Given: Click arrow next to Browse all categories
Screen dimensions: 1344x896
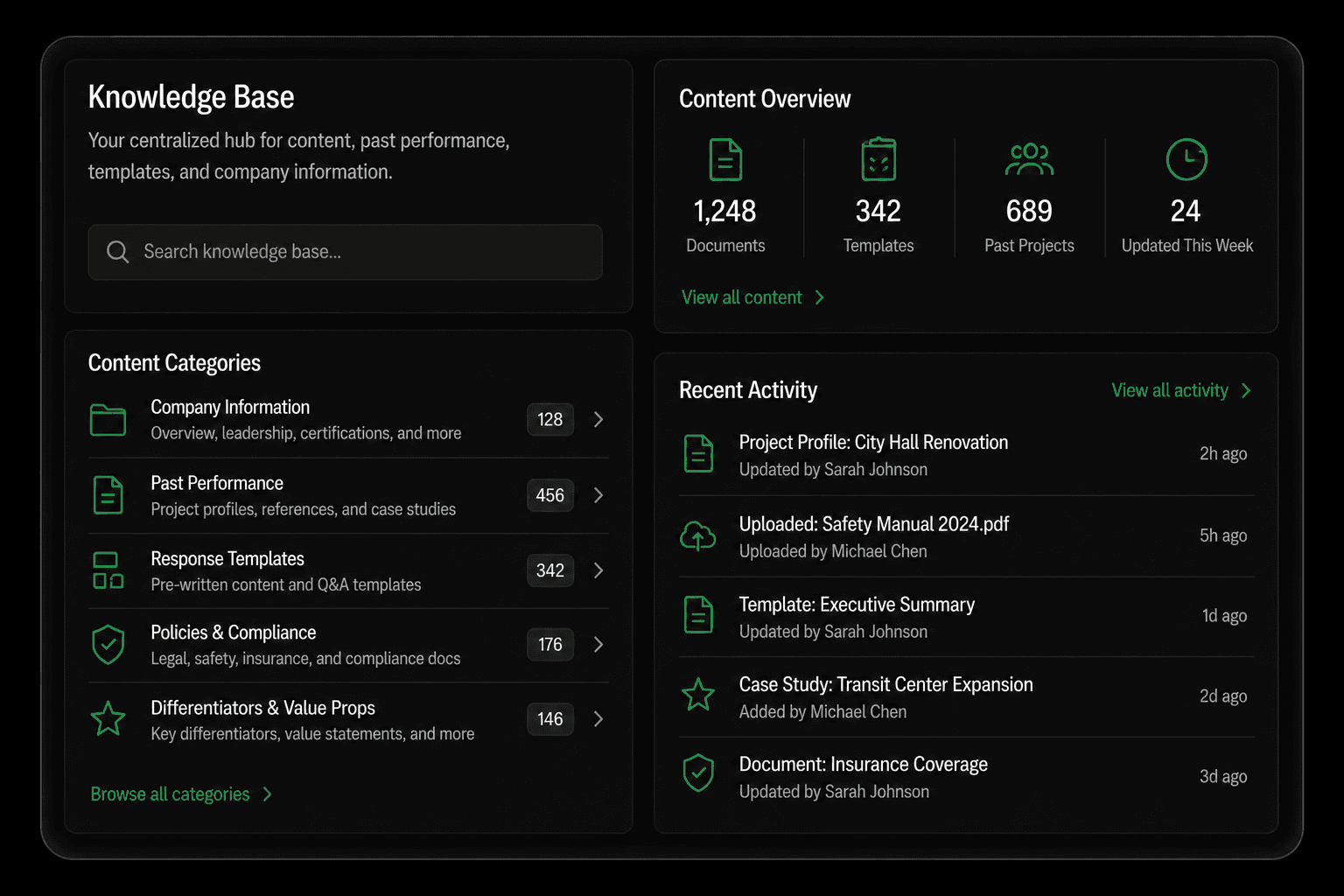Looking at the screenshot, I should (268, 794).
